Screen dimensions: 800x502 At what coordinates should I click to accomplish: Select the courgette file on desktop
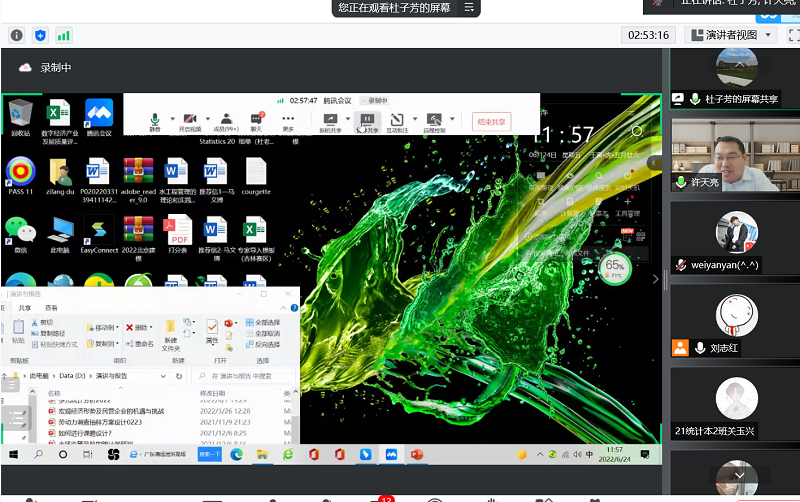256,176
